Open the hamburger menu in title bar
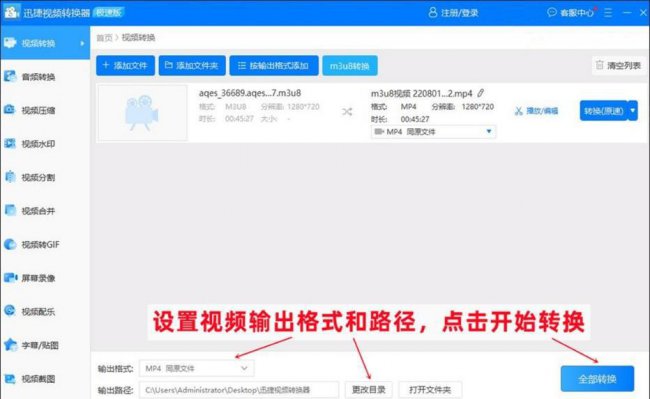The width and height of the screenshot is (650, 399). [608, 13]
